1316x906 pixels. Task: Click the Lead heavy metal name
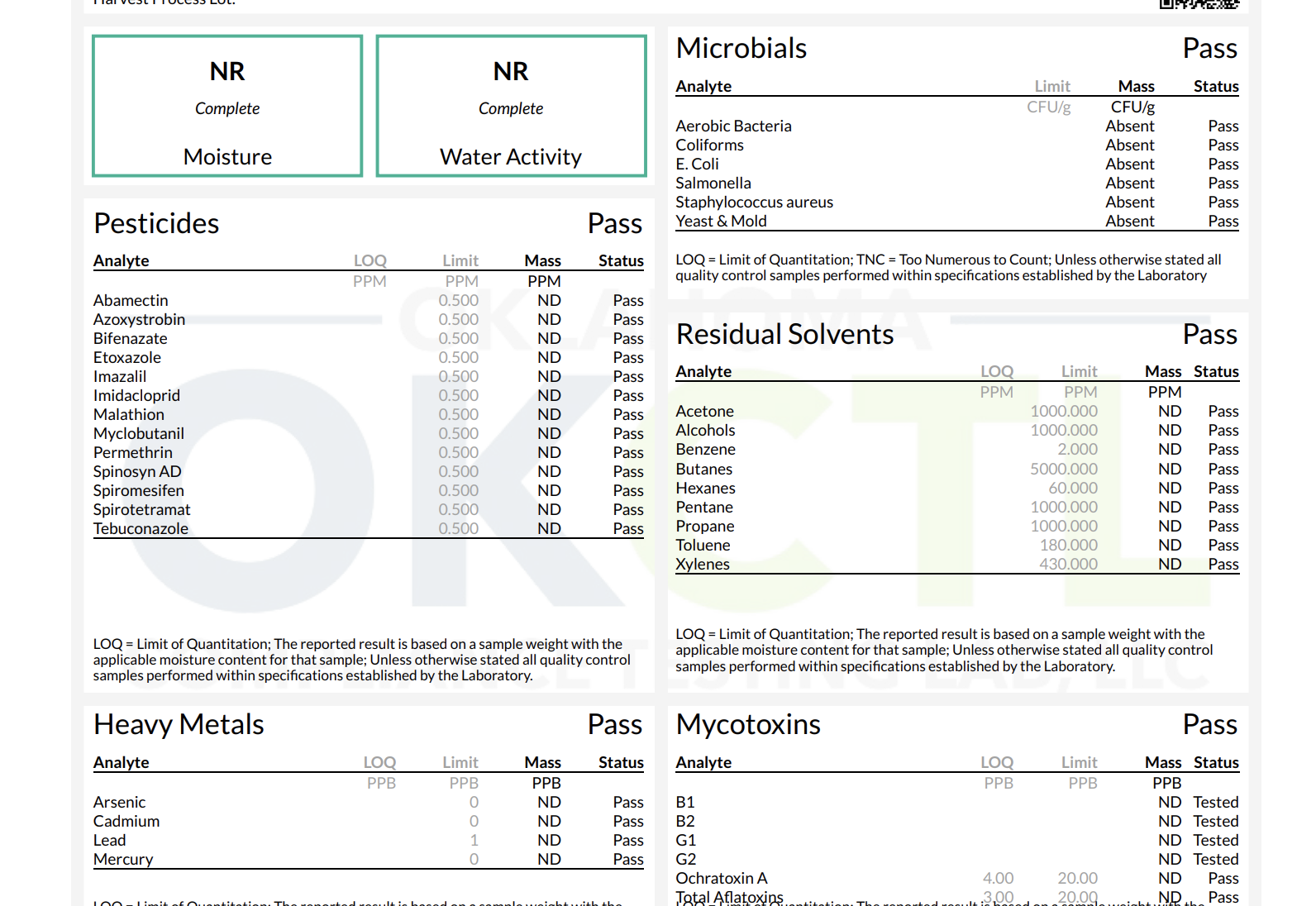(109, 840)
